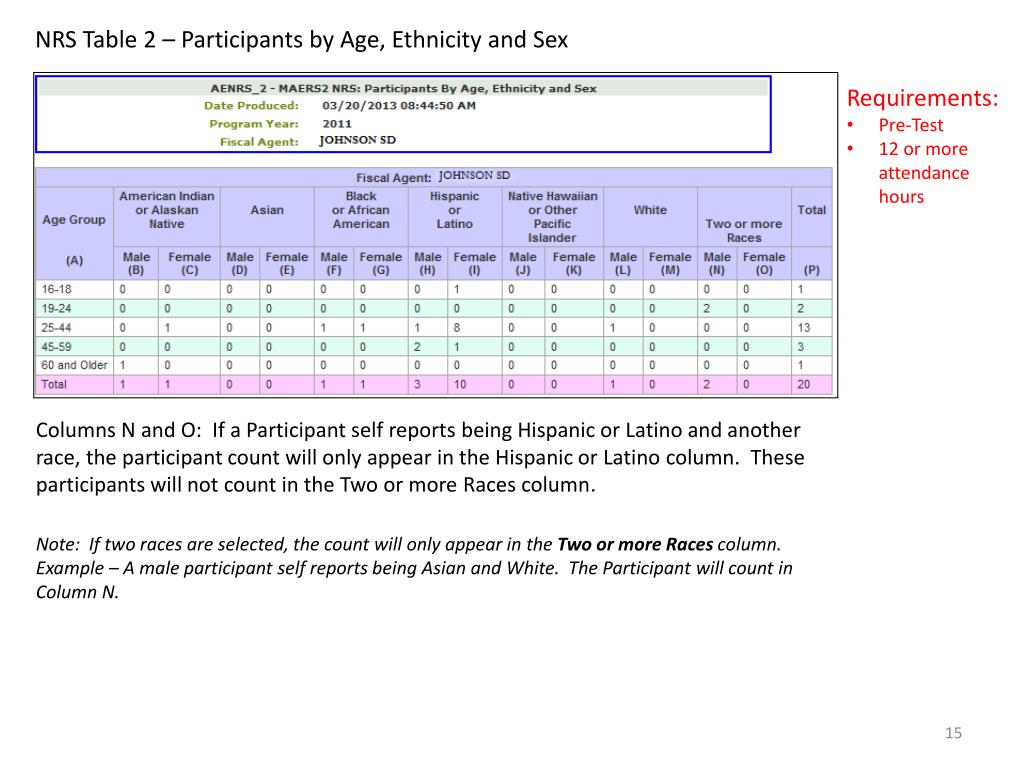Select the 60 and Older row label
The width and height of the screenshot is (1024, 768).
pos(74,365)
